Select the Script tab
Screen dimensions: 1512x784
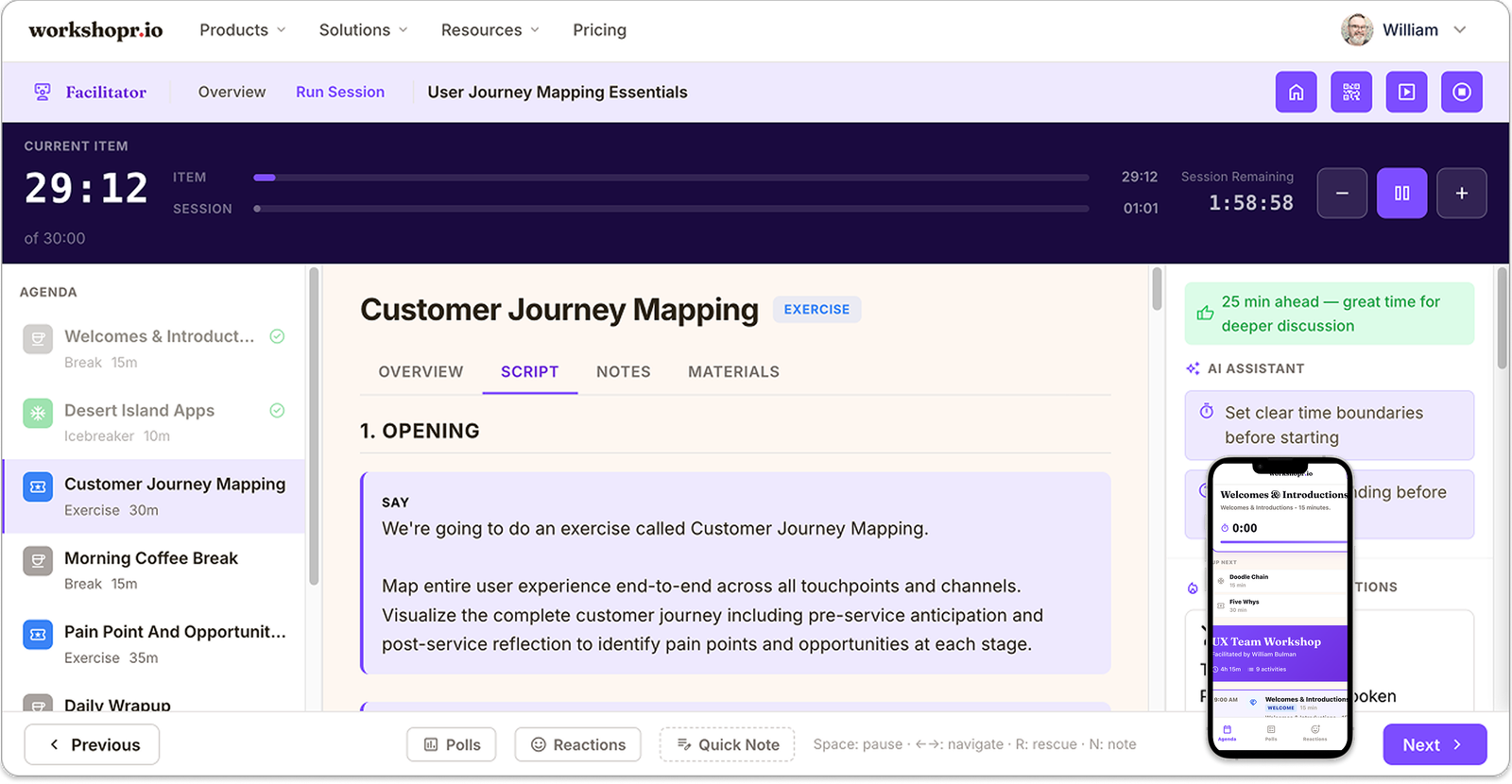point(530,372)
